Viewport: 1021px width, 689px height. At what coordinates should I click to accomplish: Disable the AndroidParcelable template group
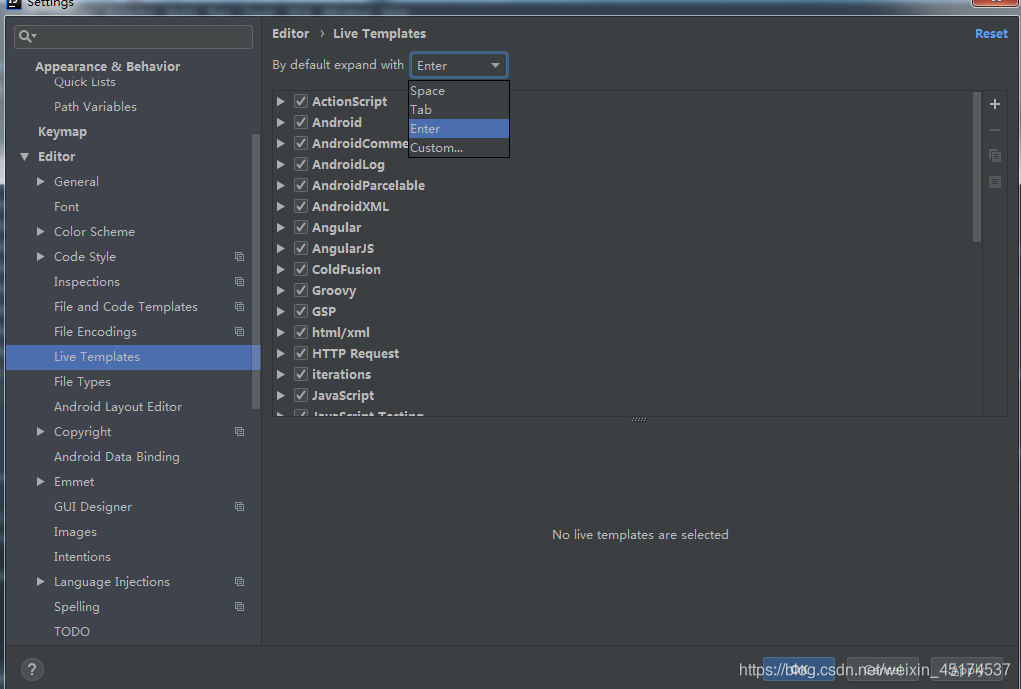pos(301,185)
